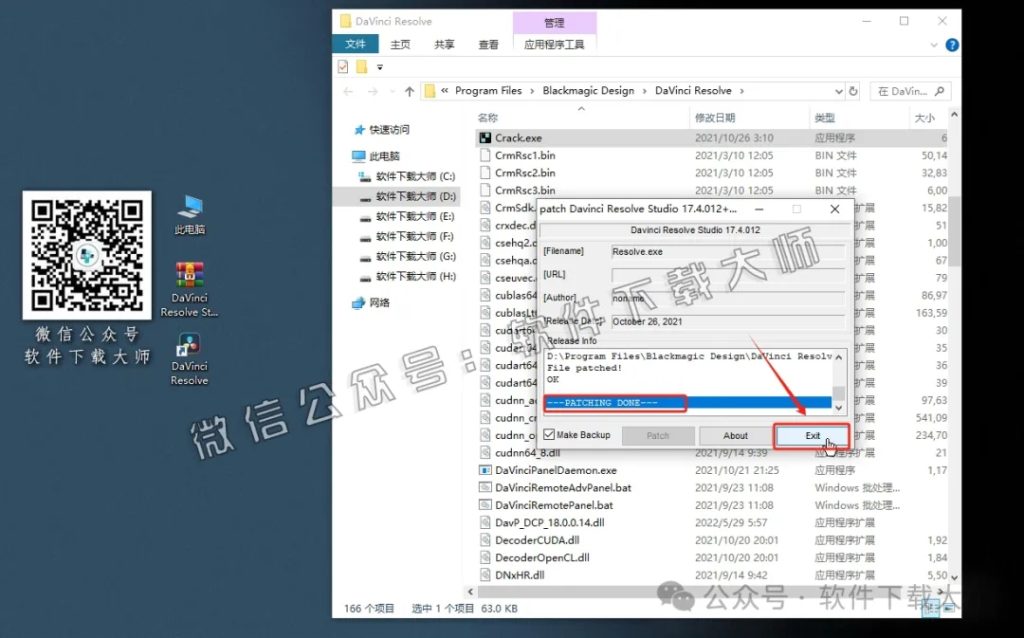Viewport: 1024px width, 638px height.
Task: Click the Exit button in the patcher
Action: click(811, 435)
